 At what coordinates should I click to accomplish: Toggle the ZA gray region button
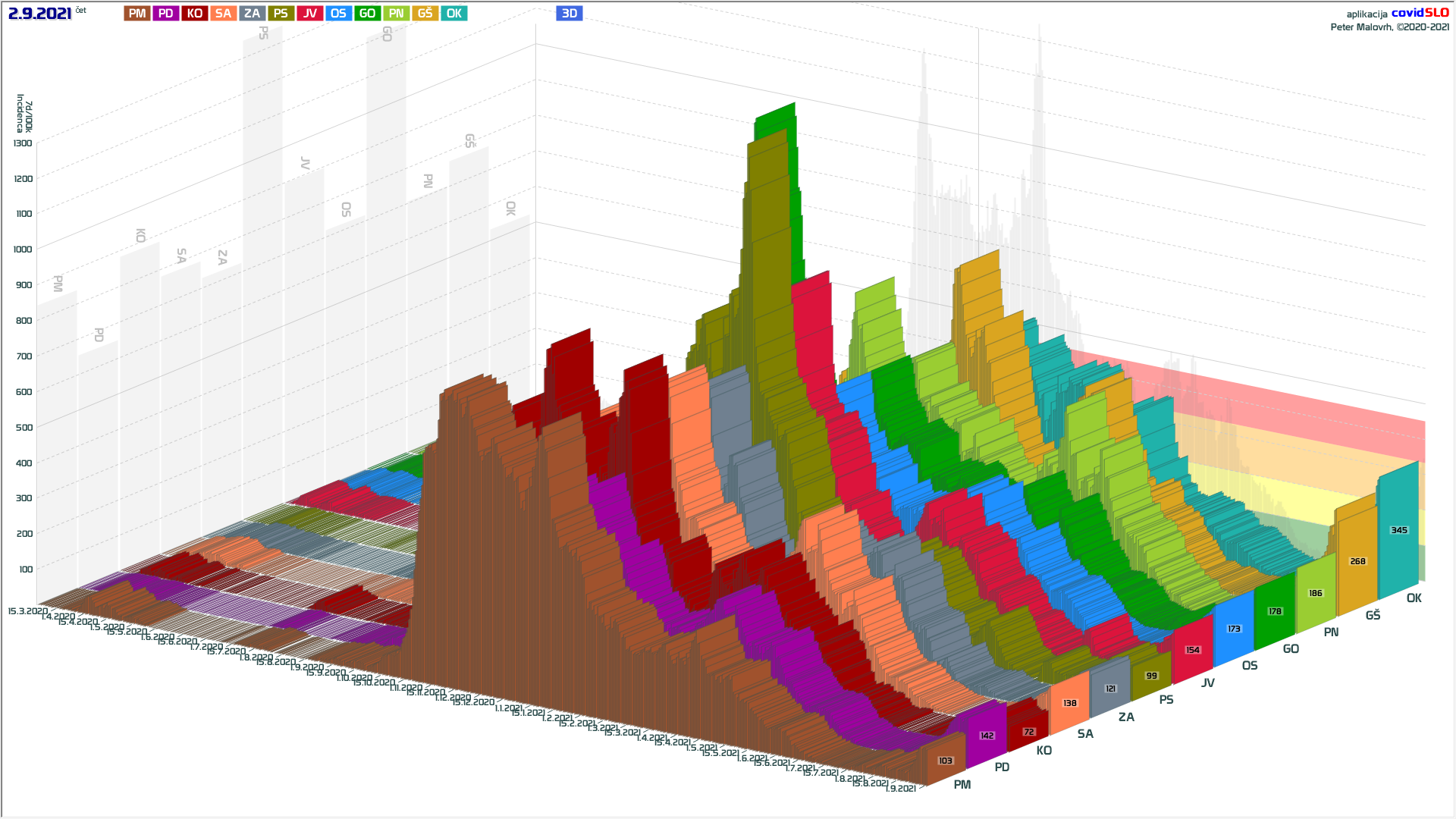[x=252, y=14]
